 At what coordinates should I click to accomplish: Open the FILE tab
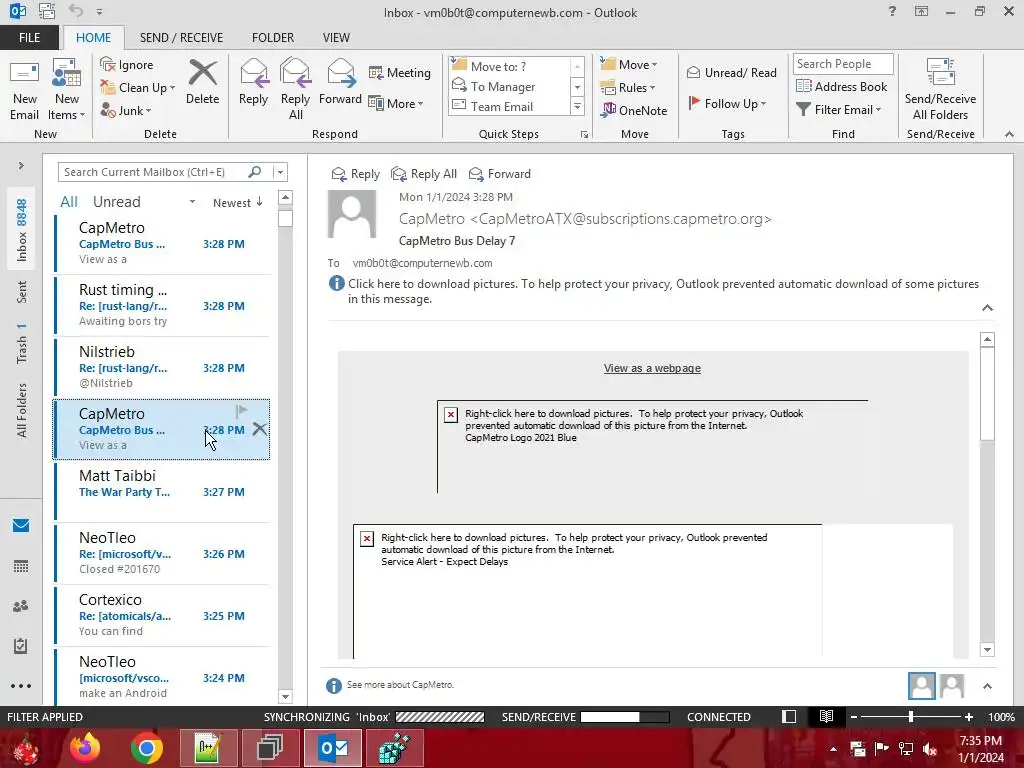tap(29, 37)
